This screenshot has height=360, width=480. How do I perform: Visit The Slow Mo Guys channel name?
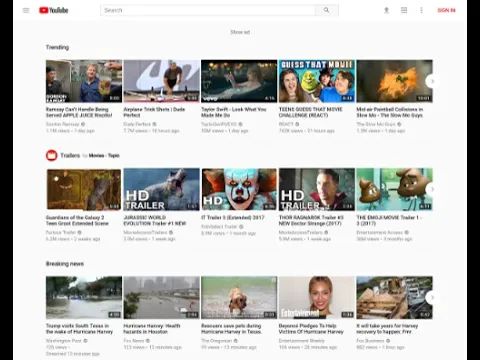coord(376,124)
